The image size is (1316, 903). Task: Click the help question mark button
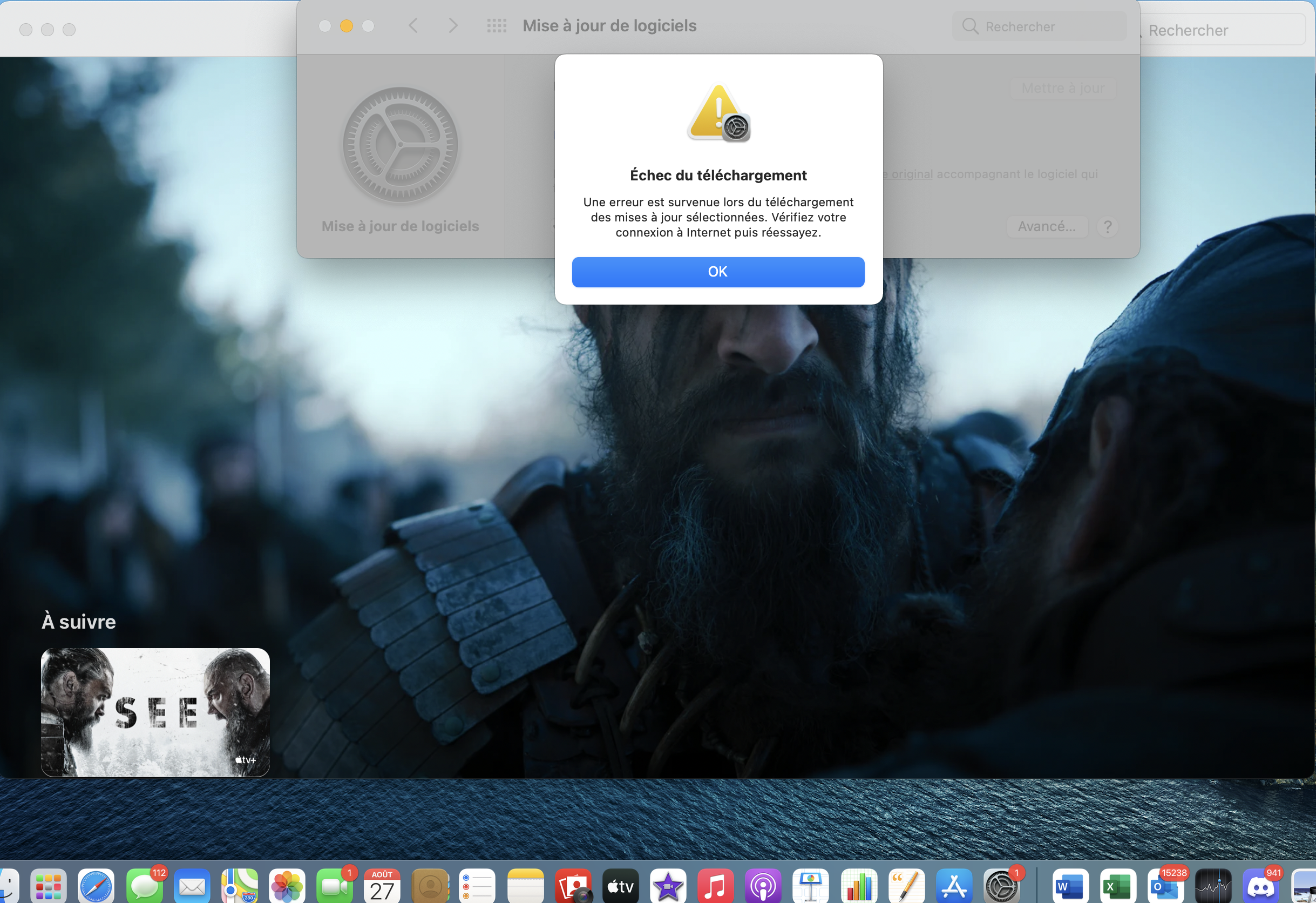1107,227
